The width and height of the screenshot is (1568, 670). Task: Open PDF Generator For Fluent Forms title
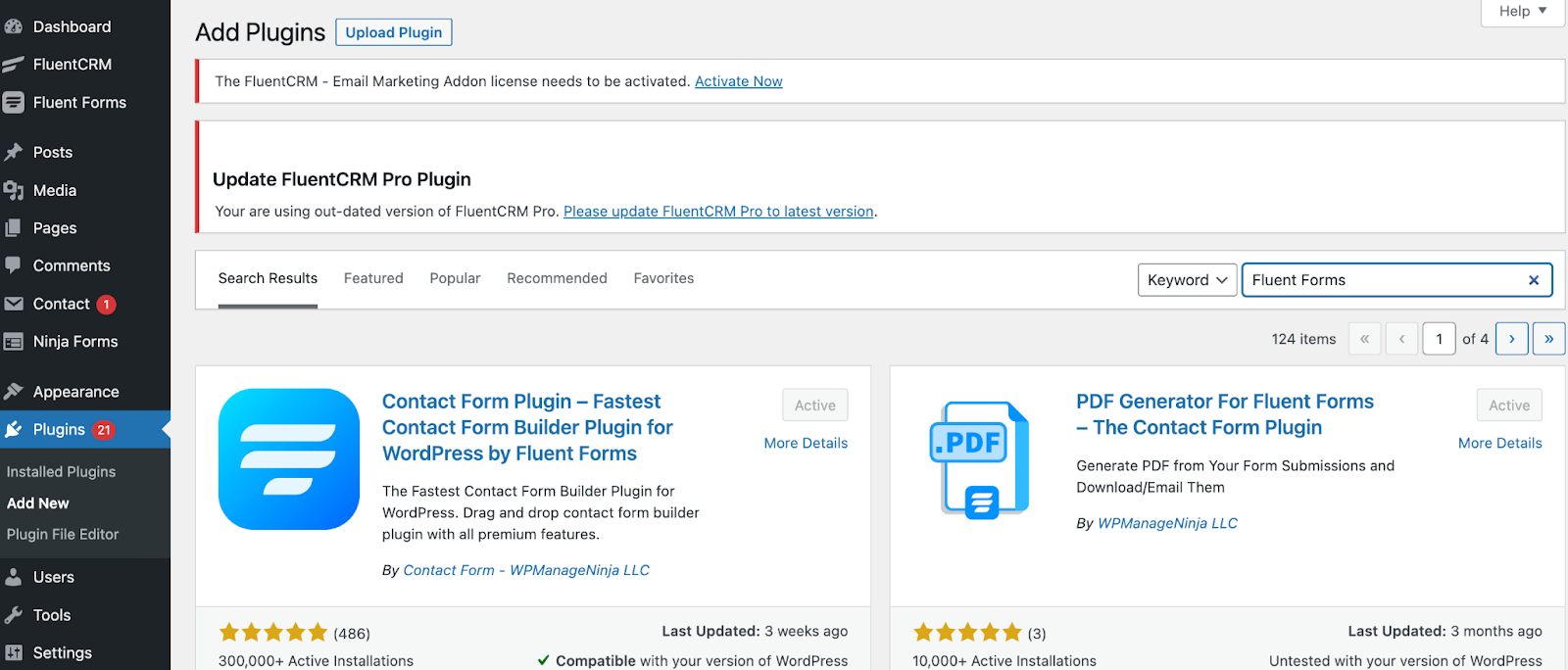click(1225, 414)
